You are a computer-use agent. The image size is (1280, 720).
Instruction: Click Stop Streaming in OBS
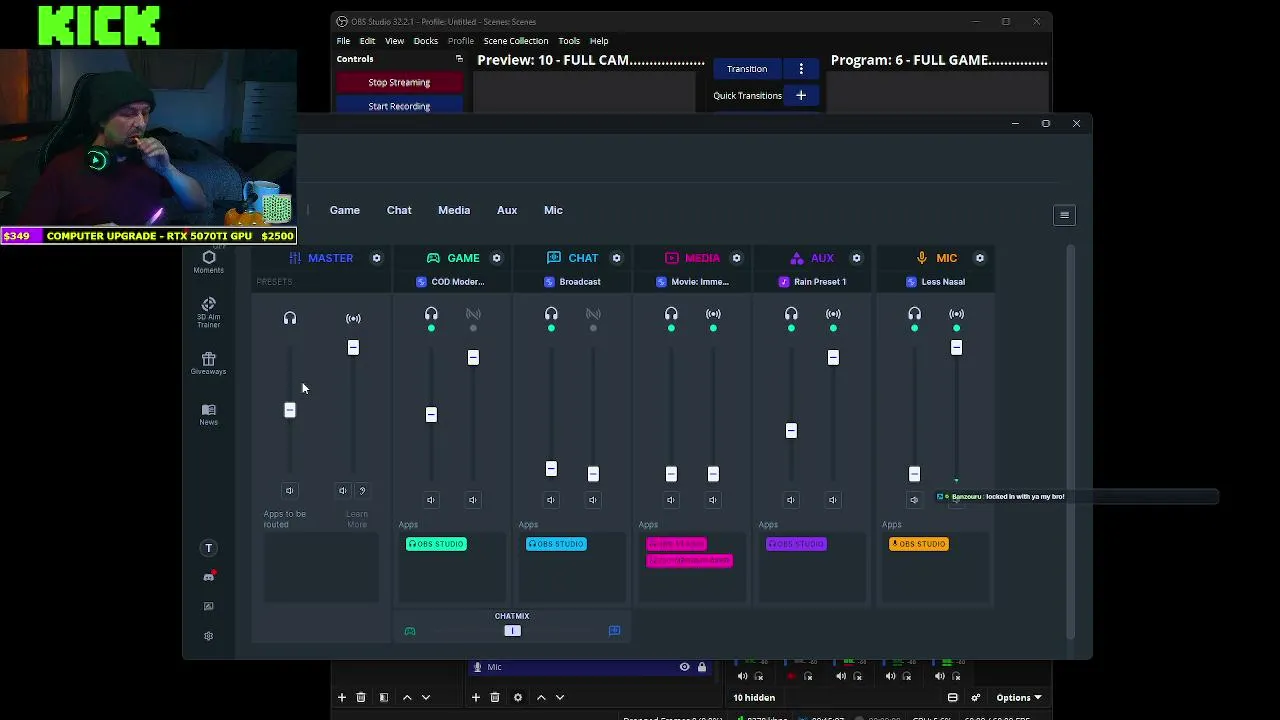(399, 82)
